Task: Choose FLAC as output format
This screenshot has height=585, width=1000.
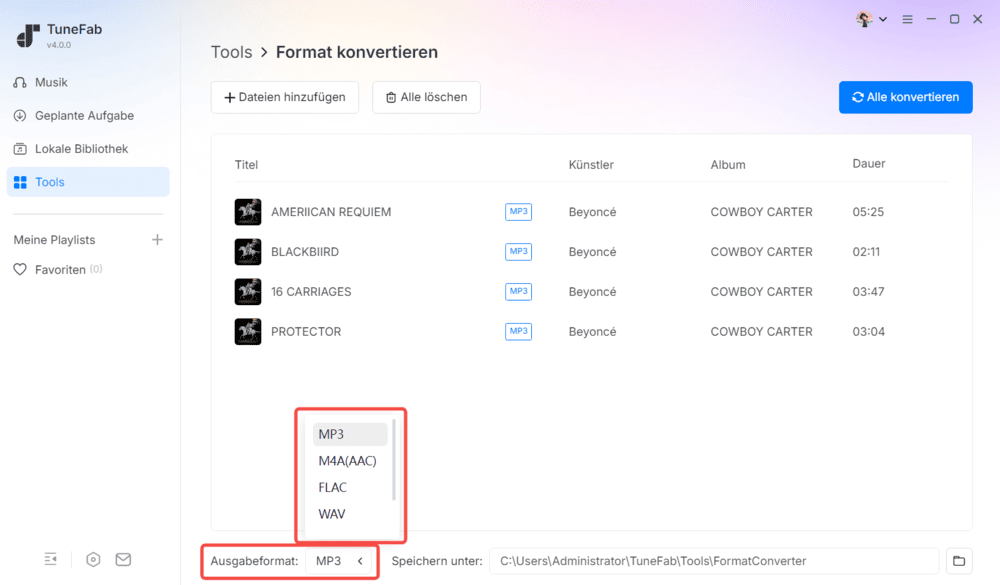Action: coord(333,487)
